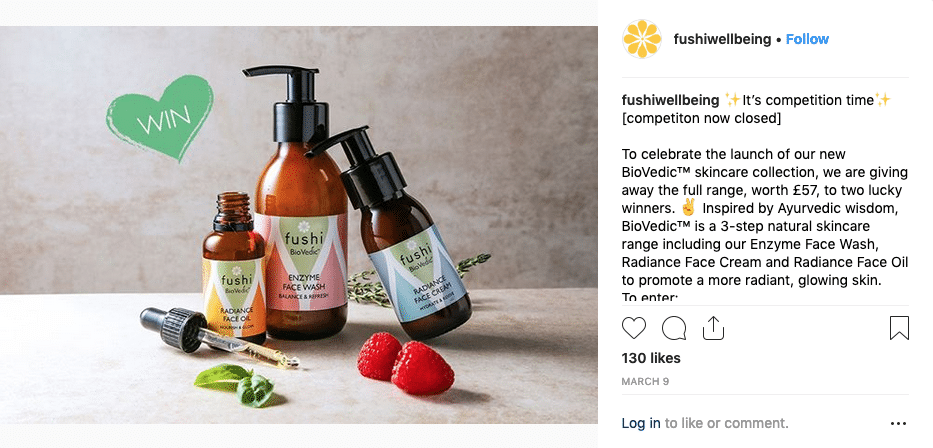Click the raspberries in the photo
933x448 pixels.
click(x=406, y=363)
